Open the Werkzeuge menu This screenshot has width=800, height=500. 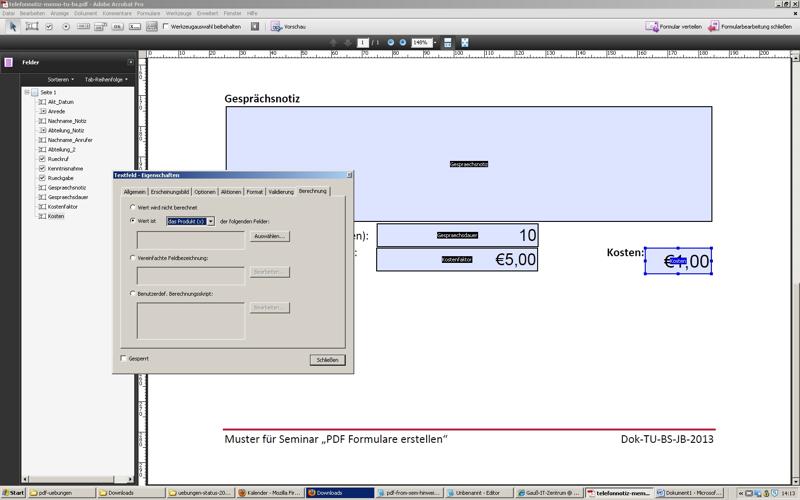(x=178, y=13)
